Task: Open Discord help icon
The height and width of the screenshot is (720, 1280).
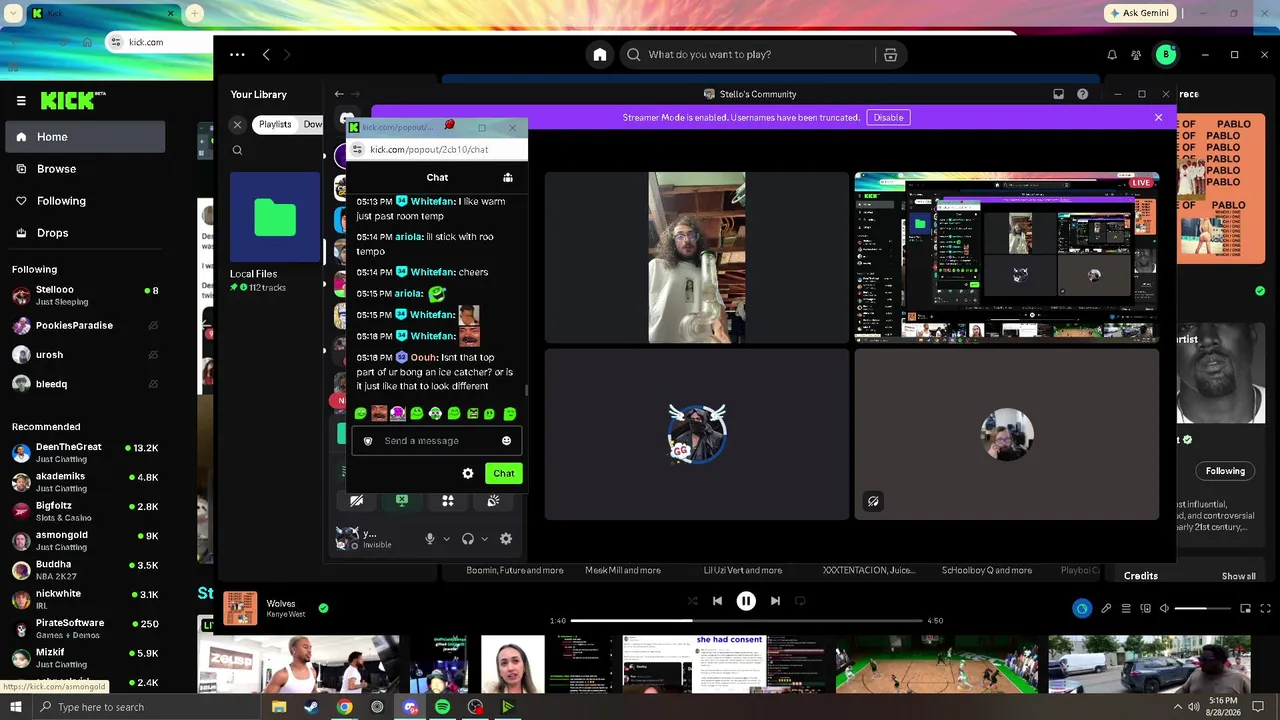Action: pyautogui.click(x=1082, y=94)
